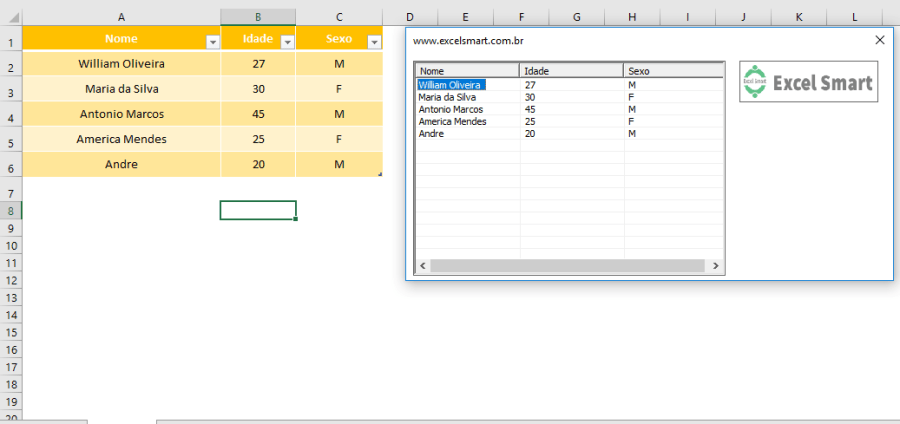Open the Idade column filter dropdown

click(288, 42)
